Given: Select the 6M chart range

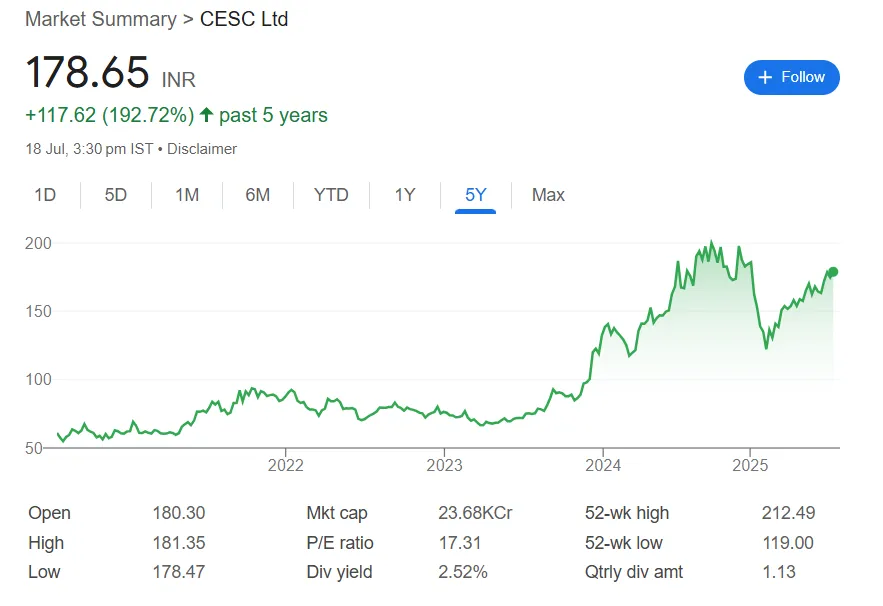Looking at the screenshot, I should coord(257,195).
